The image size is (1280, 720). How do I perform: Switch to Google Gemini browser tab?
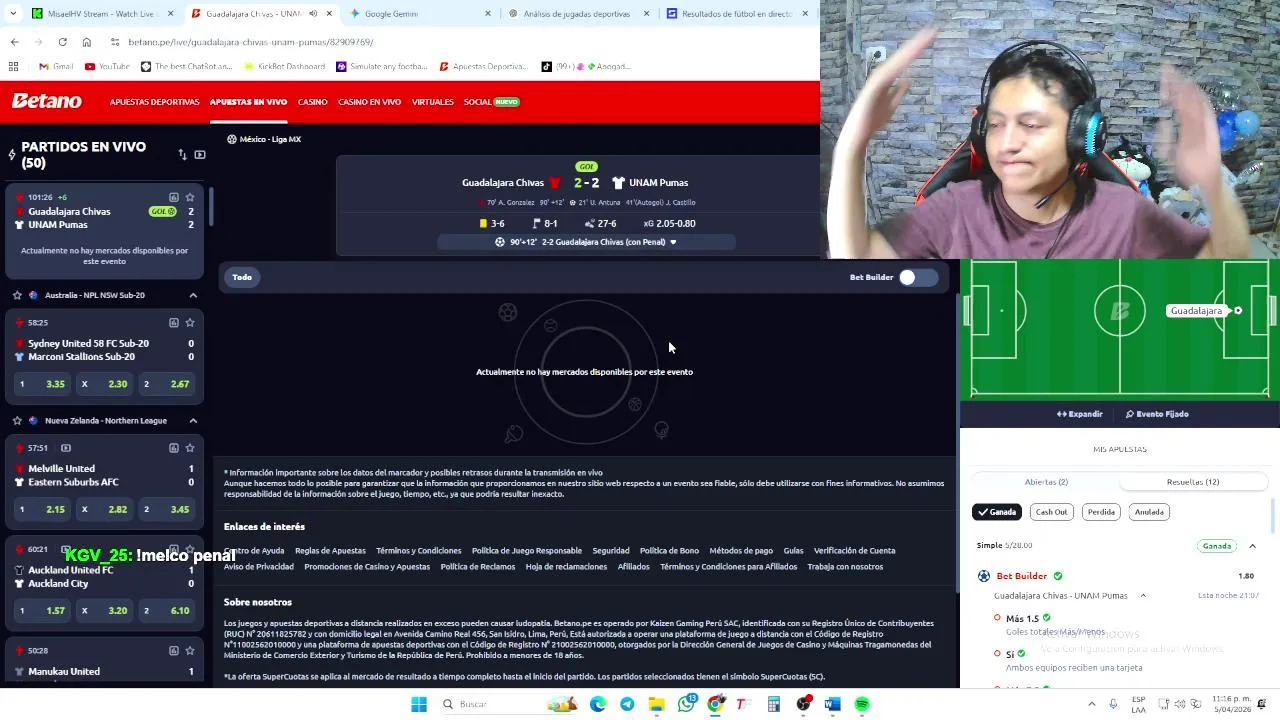click(x=420, y=14)
